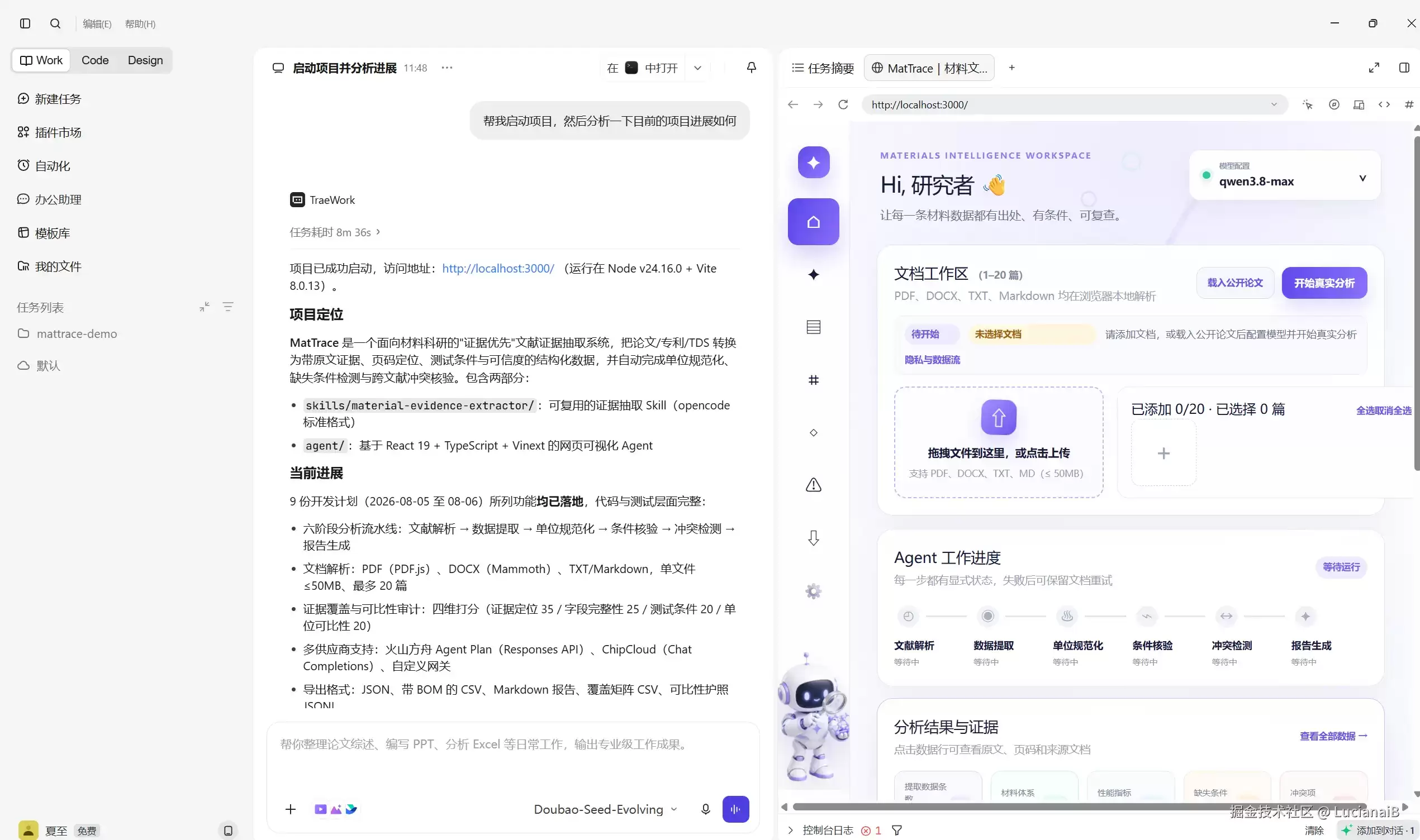This screenshot has height=840, width=1420.
Task: Expand the 任务耗时 8m 36s details
Action: click(335, 232)
